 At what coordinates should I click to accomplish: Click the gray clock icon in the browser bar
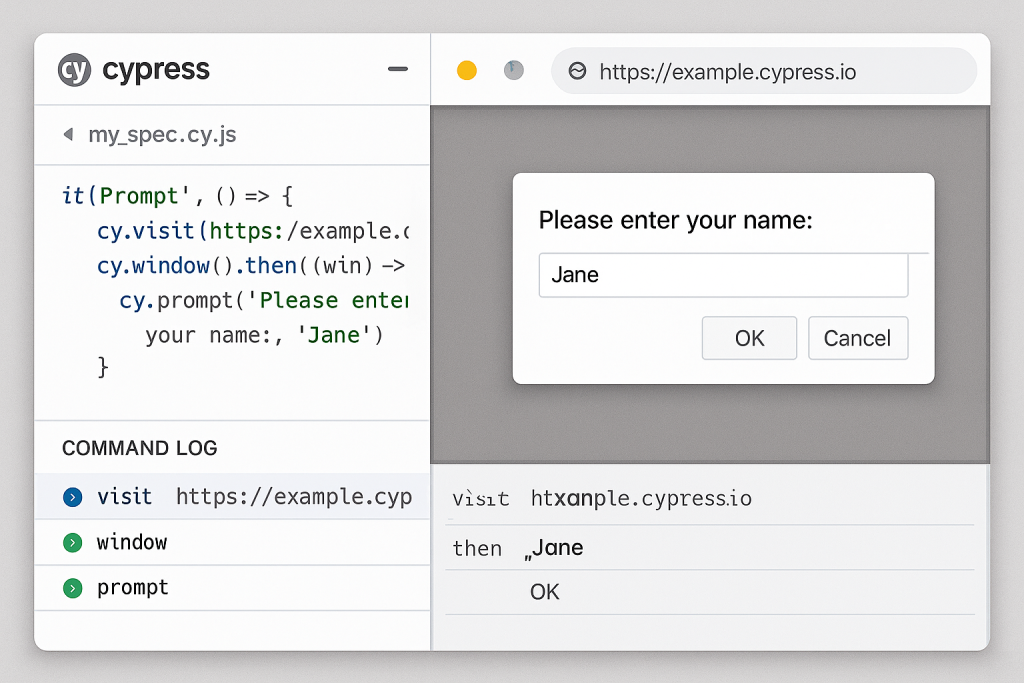[x=514, y=70]
